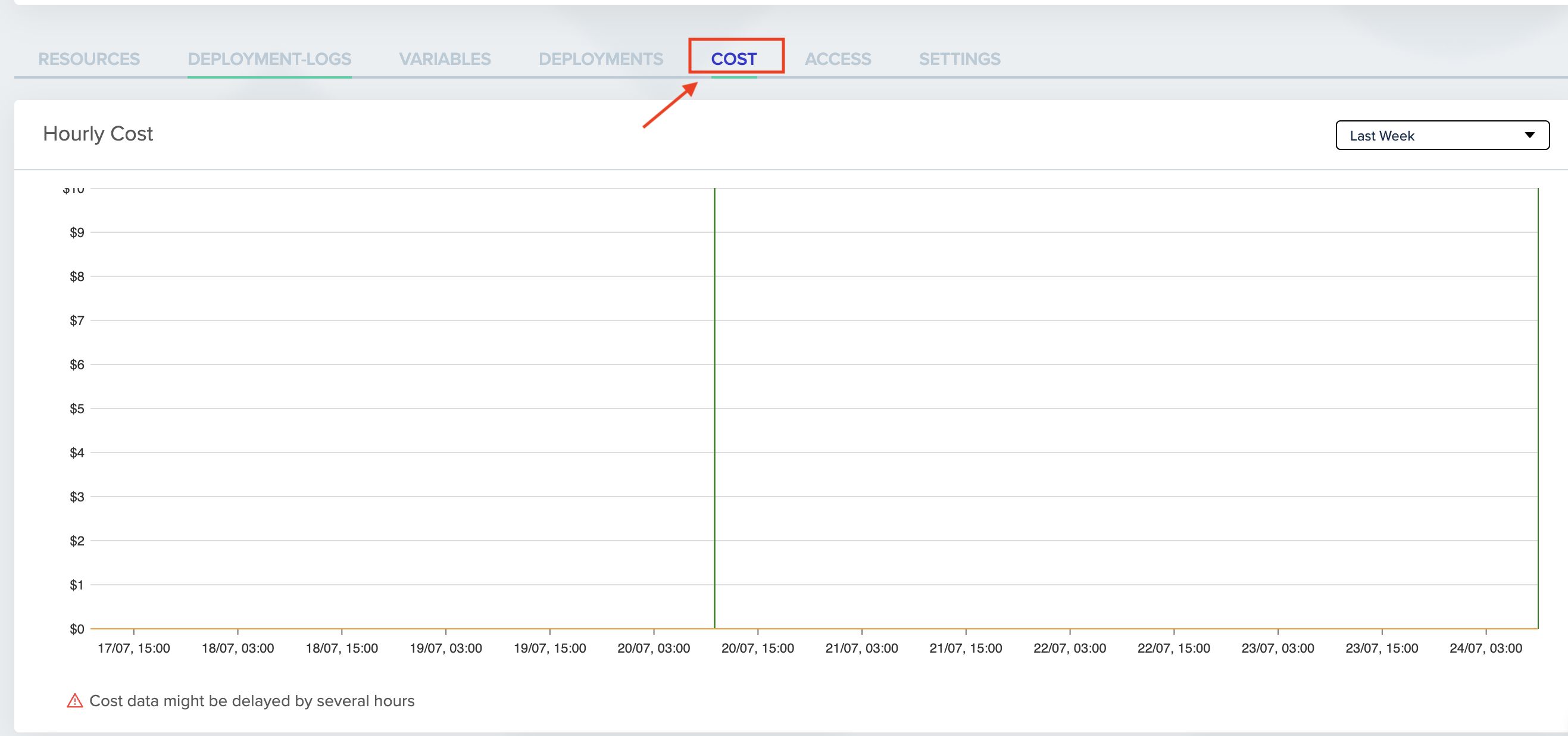1568x736 pixels.
Task: Click the $9 y-axis label
Action: click(77, 232)
